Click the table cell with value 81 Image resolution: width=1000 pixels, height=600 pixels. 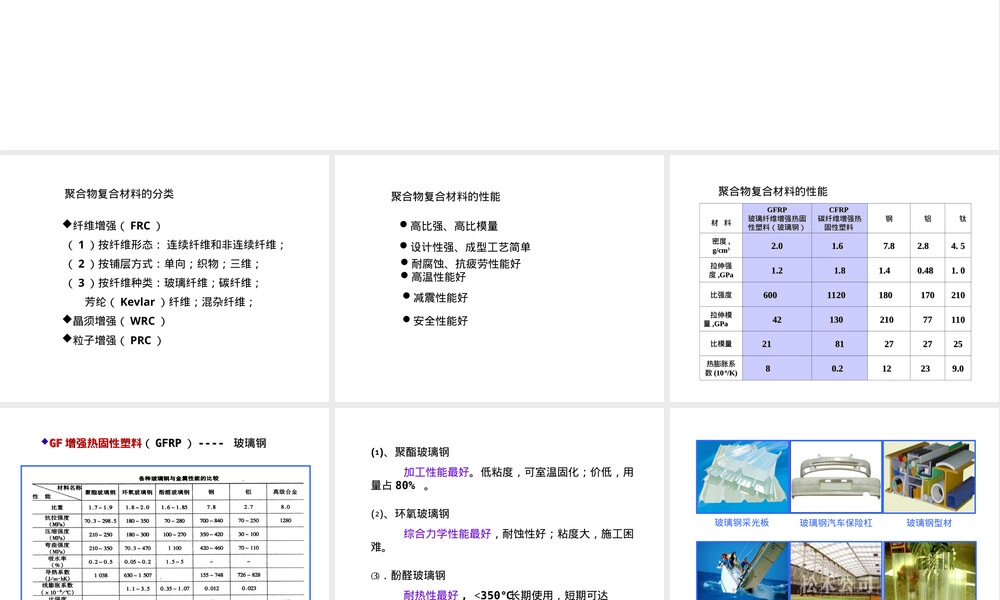839,344
